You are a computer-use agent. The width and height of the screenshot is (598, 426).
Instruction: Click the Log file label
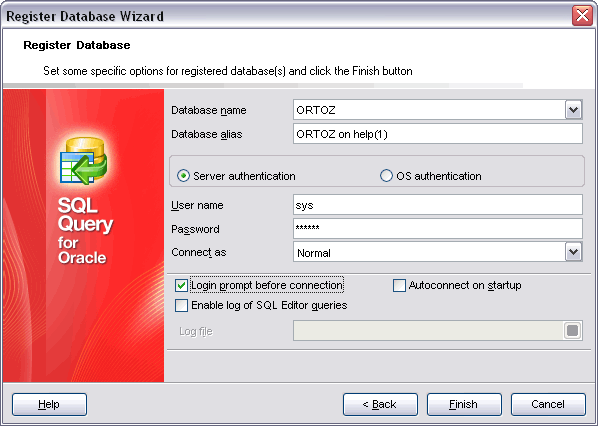196,331
